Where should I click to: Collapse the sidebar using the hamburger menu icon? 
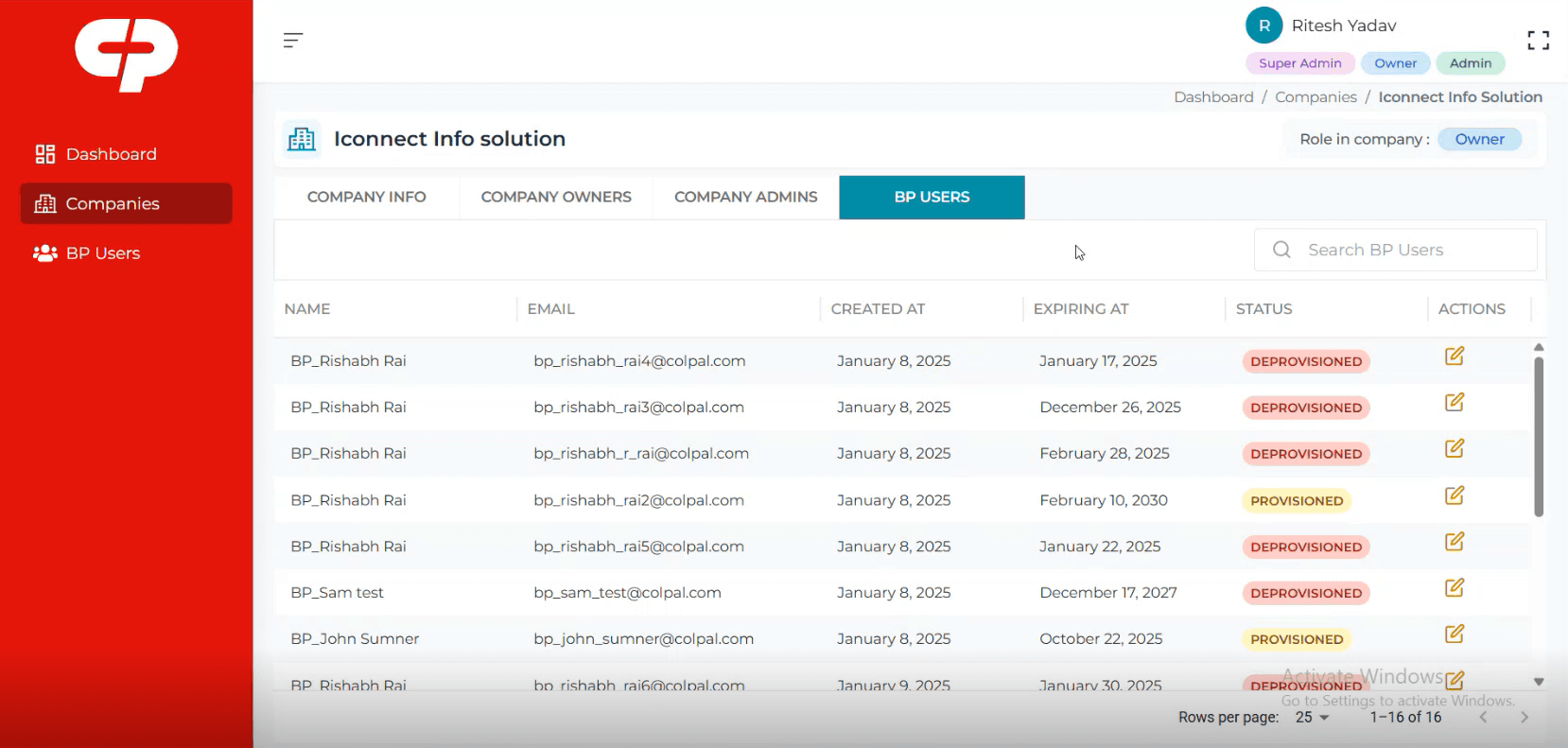pos(293,40)
